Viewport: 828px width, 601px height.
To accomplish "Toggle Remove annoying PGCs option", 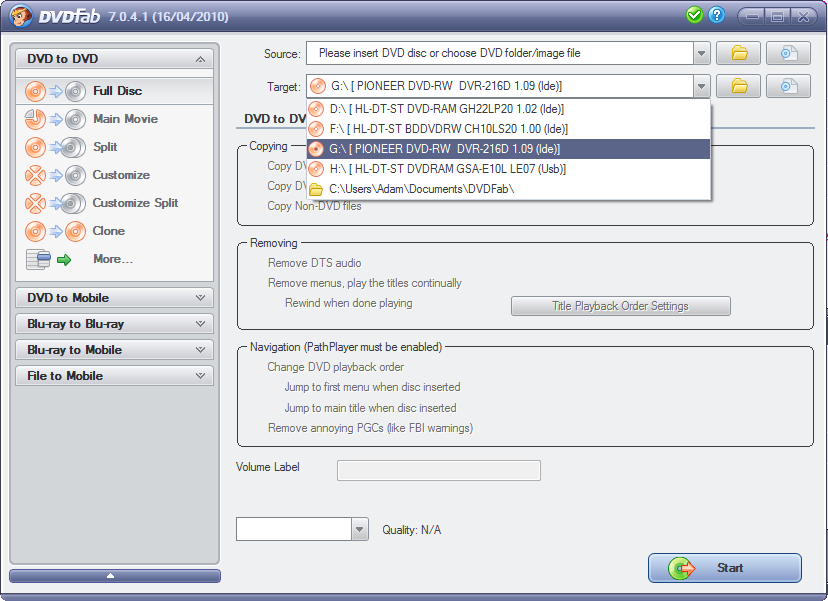I will coord(370,428).
